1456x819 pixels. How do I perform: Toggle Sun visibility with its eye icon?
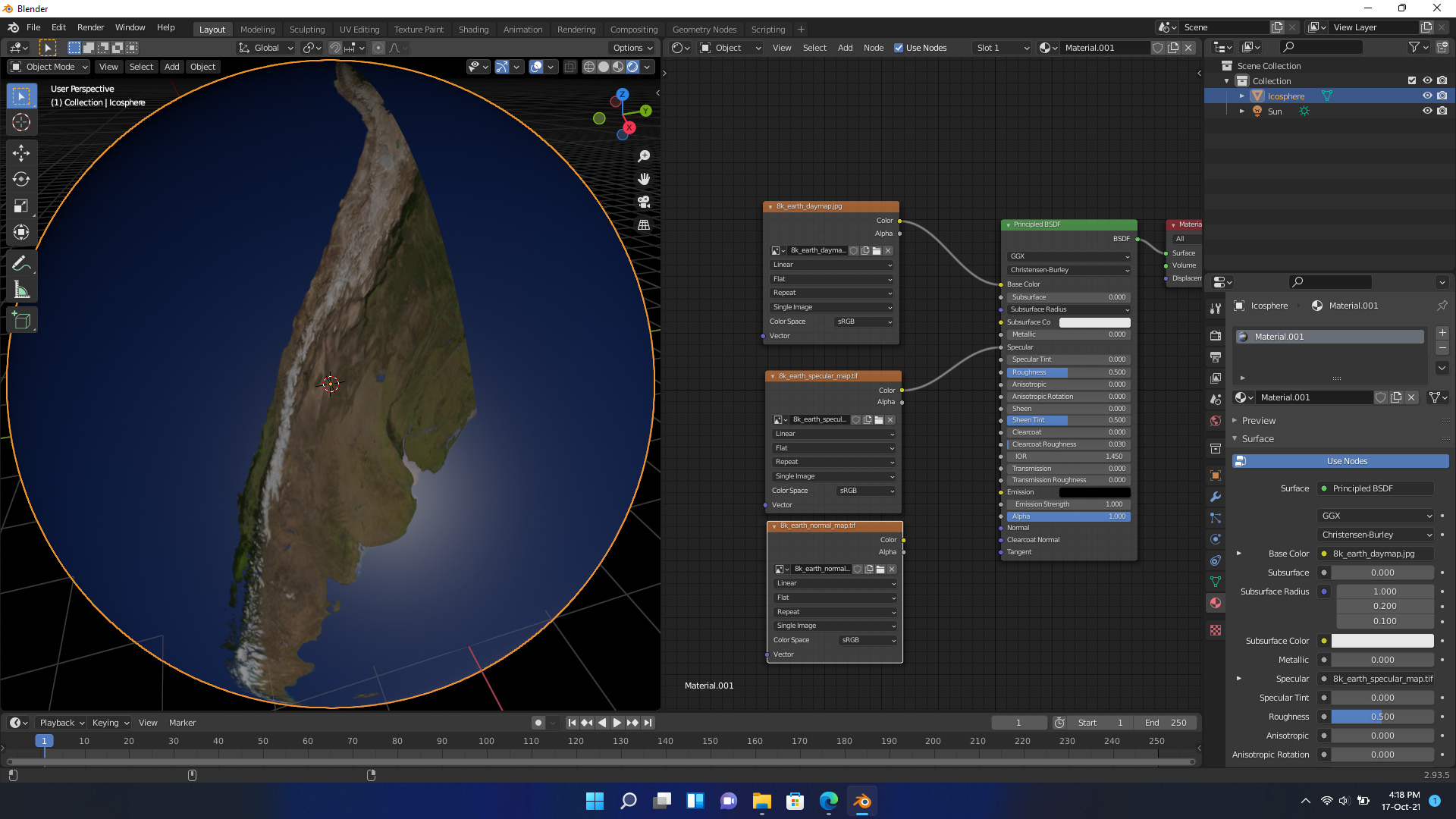pos(1426,111)
